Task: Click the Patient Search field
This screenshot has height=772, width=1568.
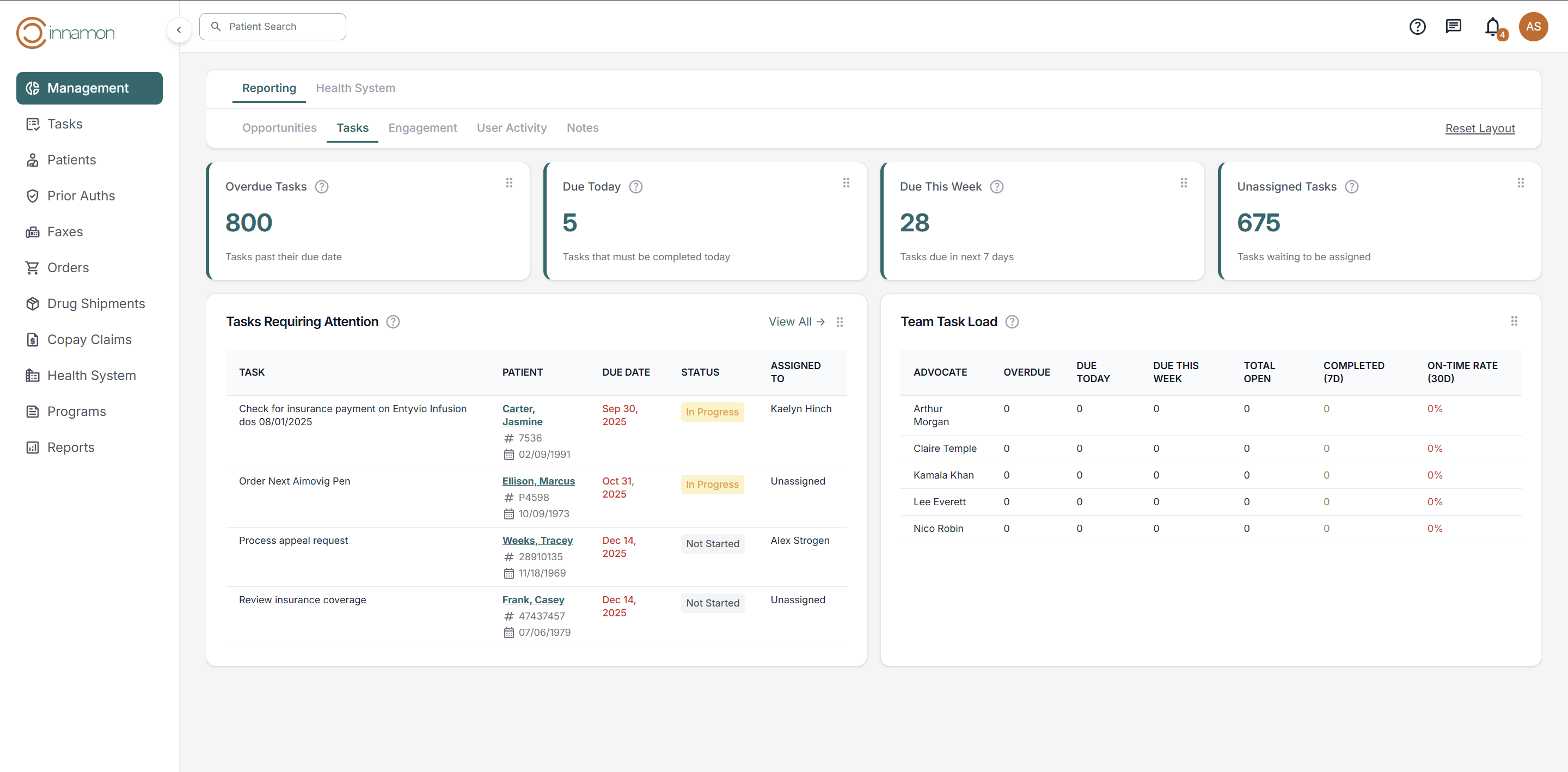Action: [273, 27]
